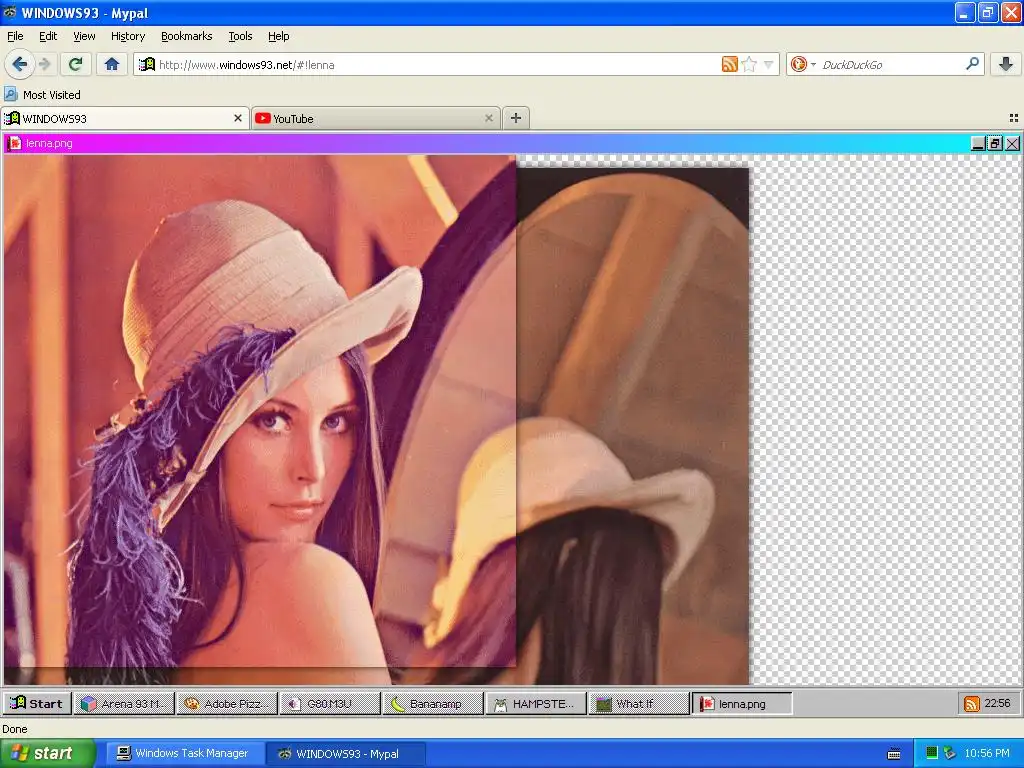Switch to the YouTube tab
The width and height of the screenshot is (1024, 768).
coord(376,118)
